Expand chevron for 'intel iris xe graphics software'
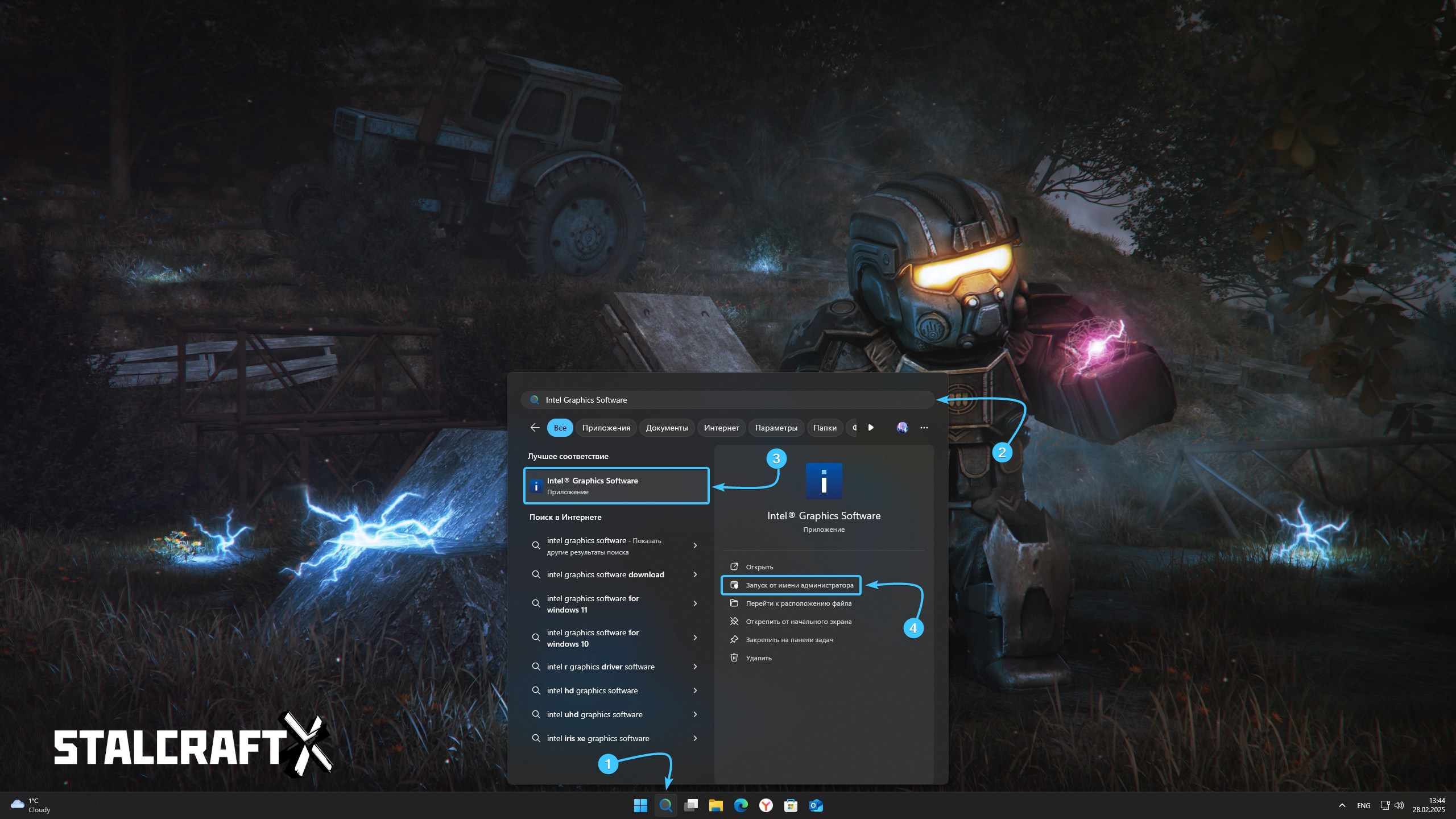 click(695, 738)
